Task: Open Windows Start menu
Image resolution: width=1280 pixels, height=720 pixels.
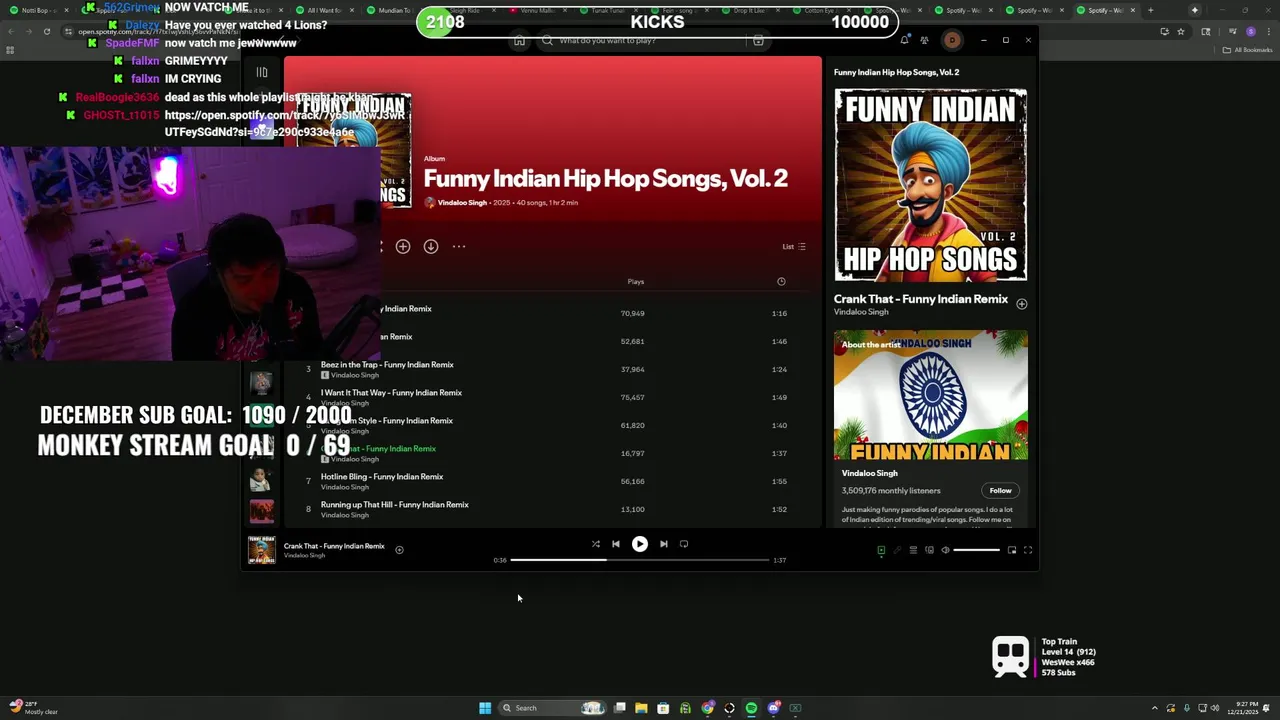Action: pyautogui.click(x=485, y=708)
